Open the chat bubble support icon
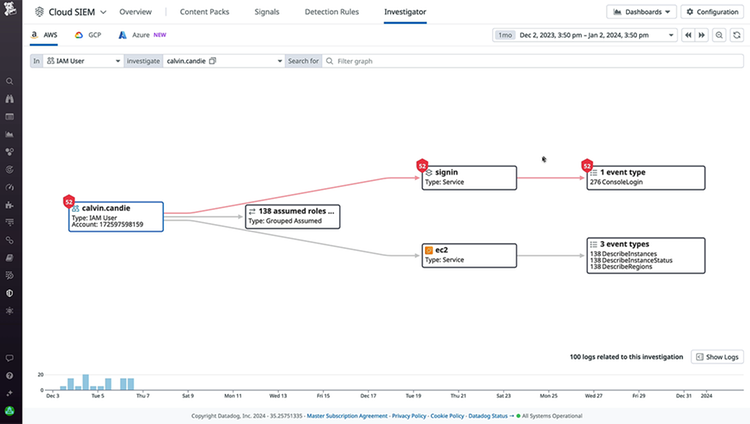Image resolution: width=750 pixels, height=424 pixels. 10,358
